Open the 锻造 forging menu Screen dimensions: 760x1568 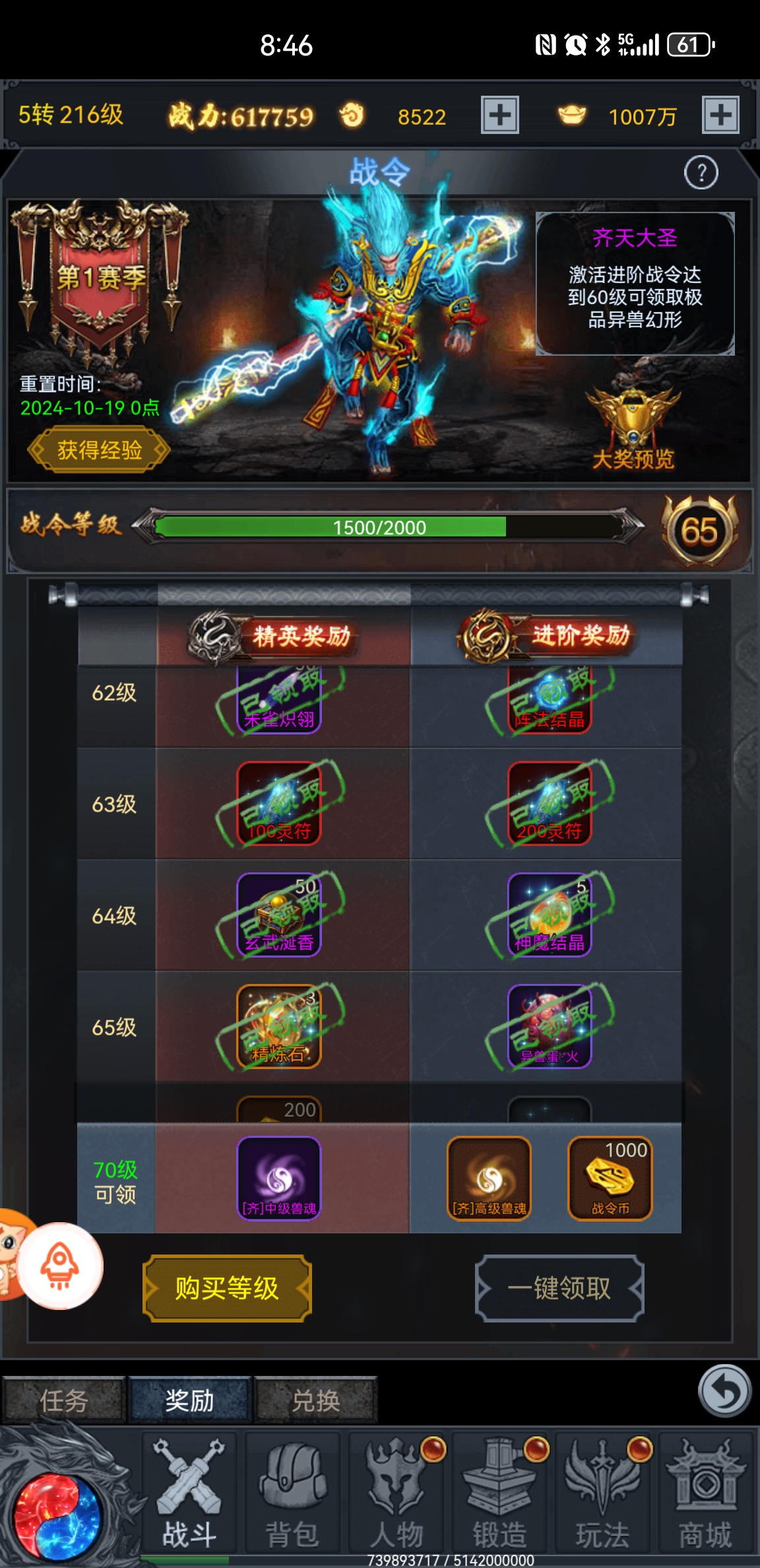(x=499, y=1494)
